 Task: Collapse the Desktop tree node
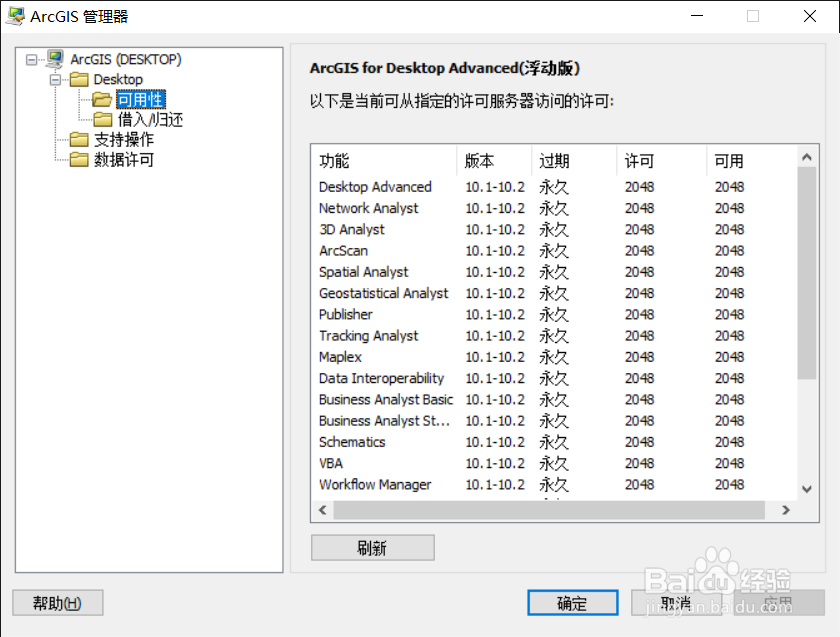(x=56, y=78)
